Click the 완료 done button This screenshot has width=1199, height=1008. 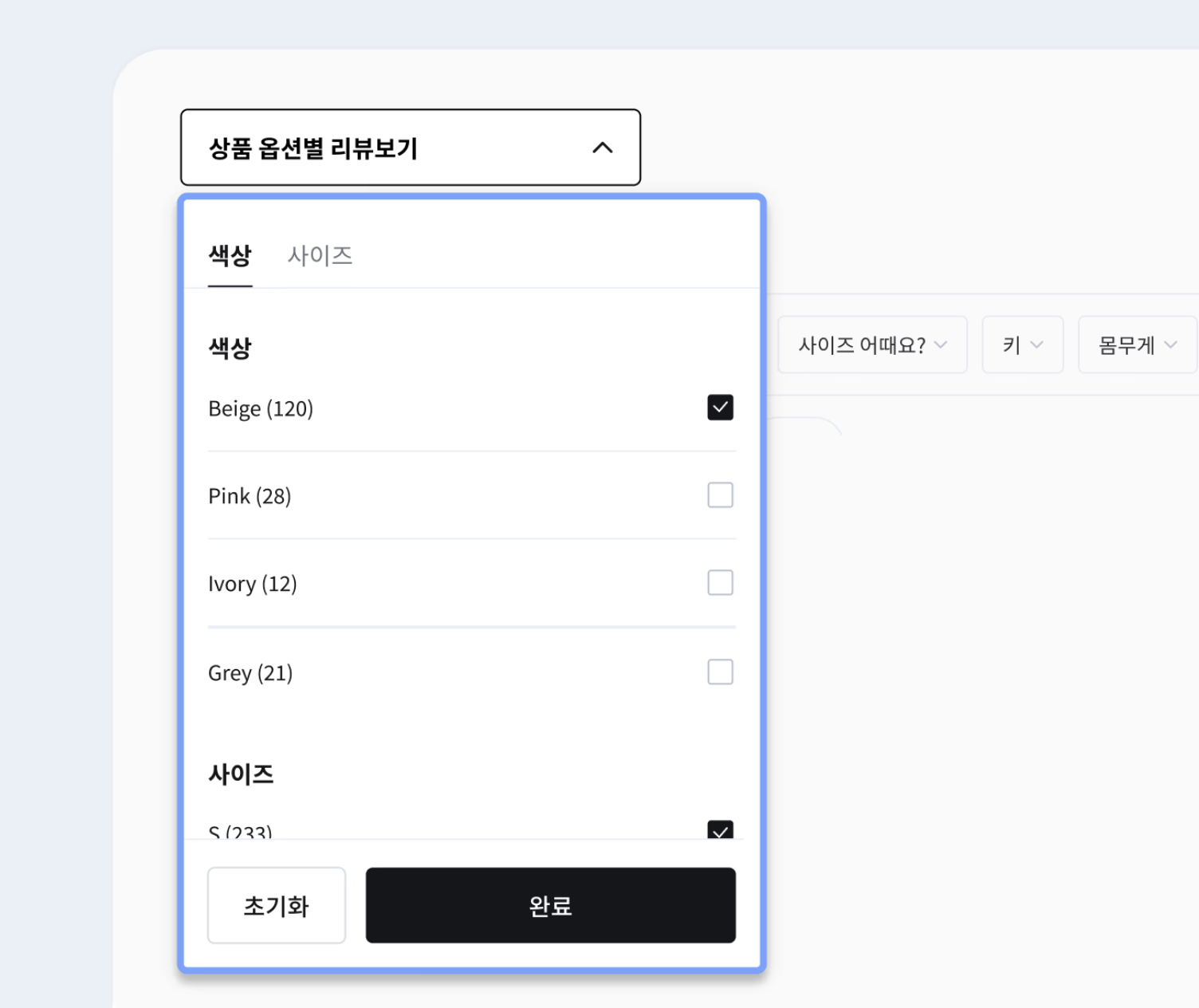[550, 905]
